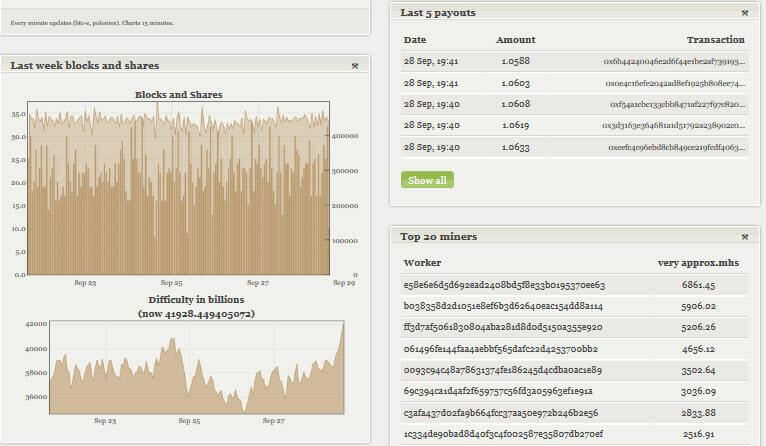The width and height of the screenshot is (766, 446).
Task: Open transaction starting with 0x3d3163
Action: [673, 126]
